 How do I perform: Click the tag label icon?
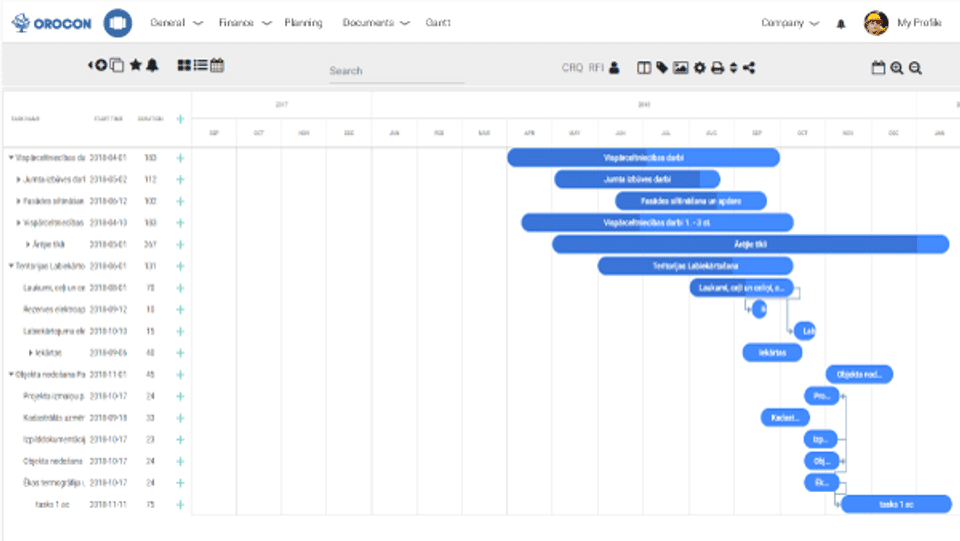662,67
